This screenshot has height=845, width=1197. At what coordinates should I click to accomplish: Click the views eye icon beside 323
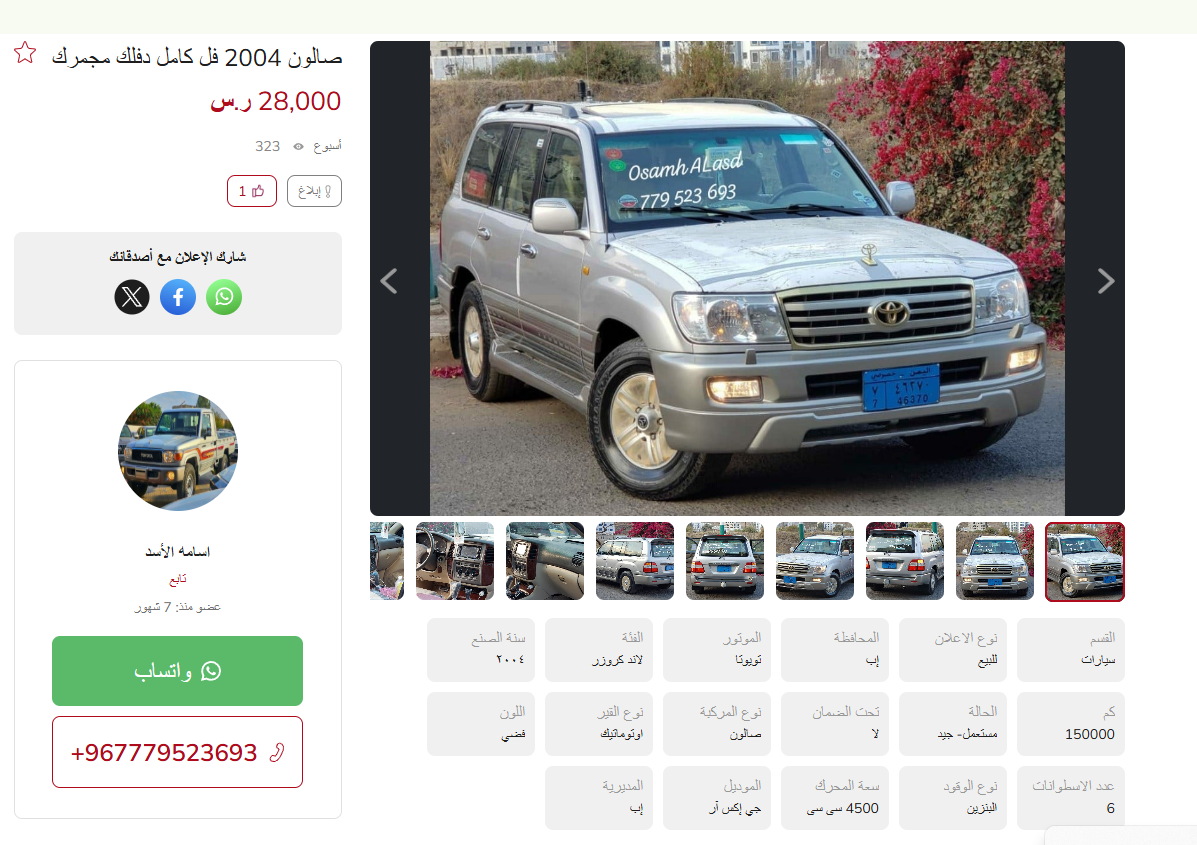298,147
